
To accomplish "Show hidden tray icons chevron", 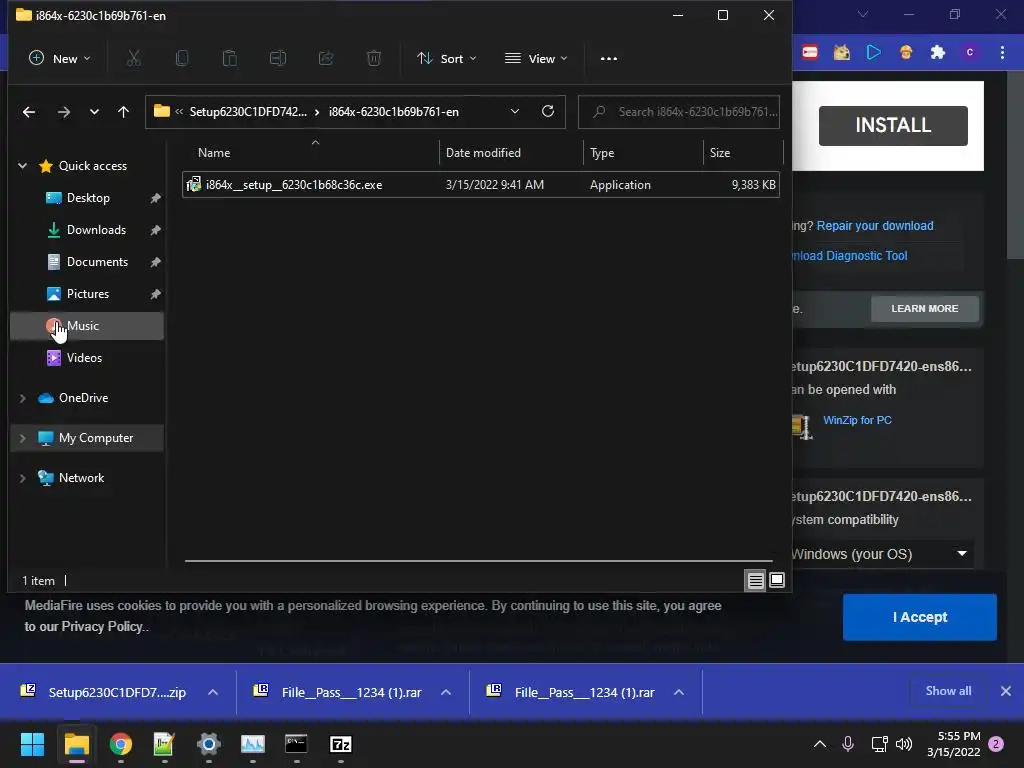I will click(820, 744).
